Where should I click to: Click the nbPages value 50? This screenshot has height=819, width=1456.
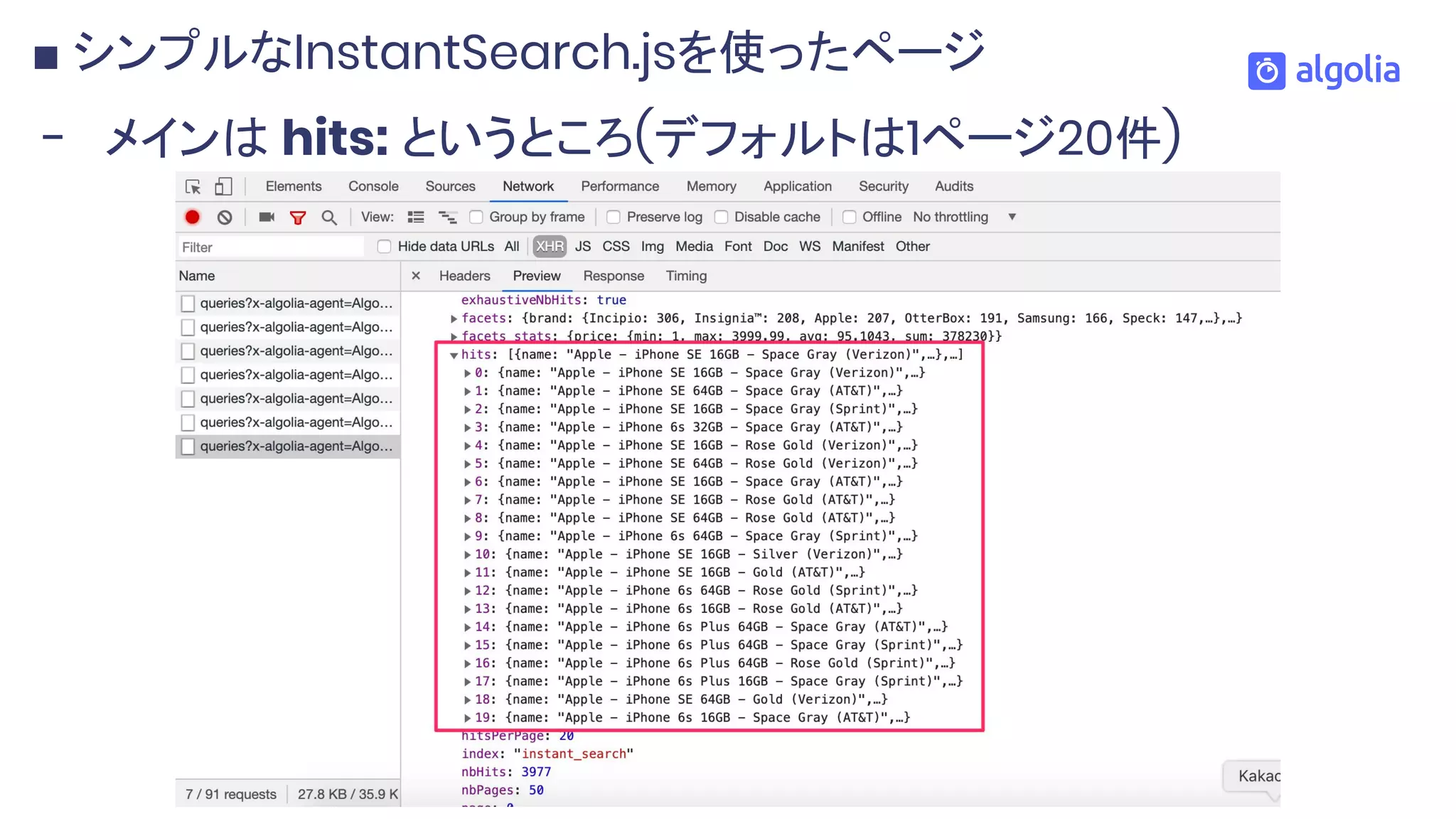tap(536, 791)
